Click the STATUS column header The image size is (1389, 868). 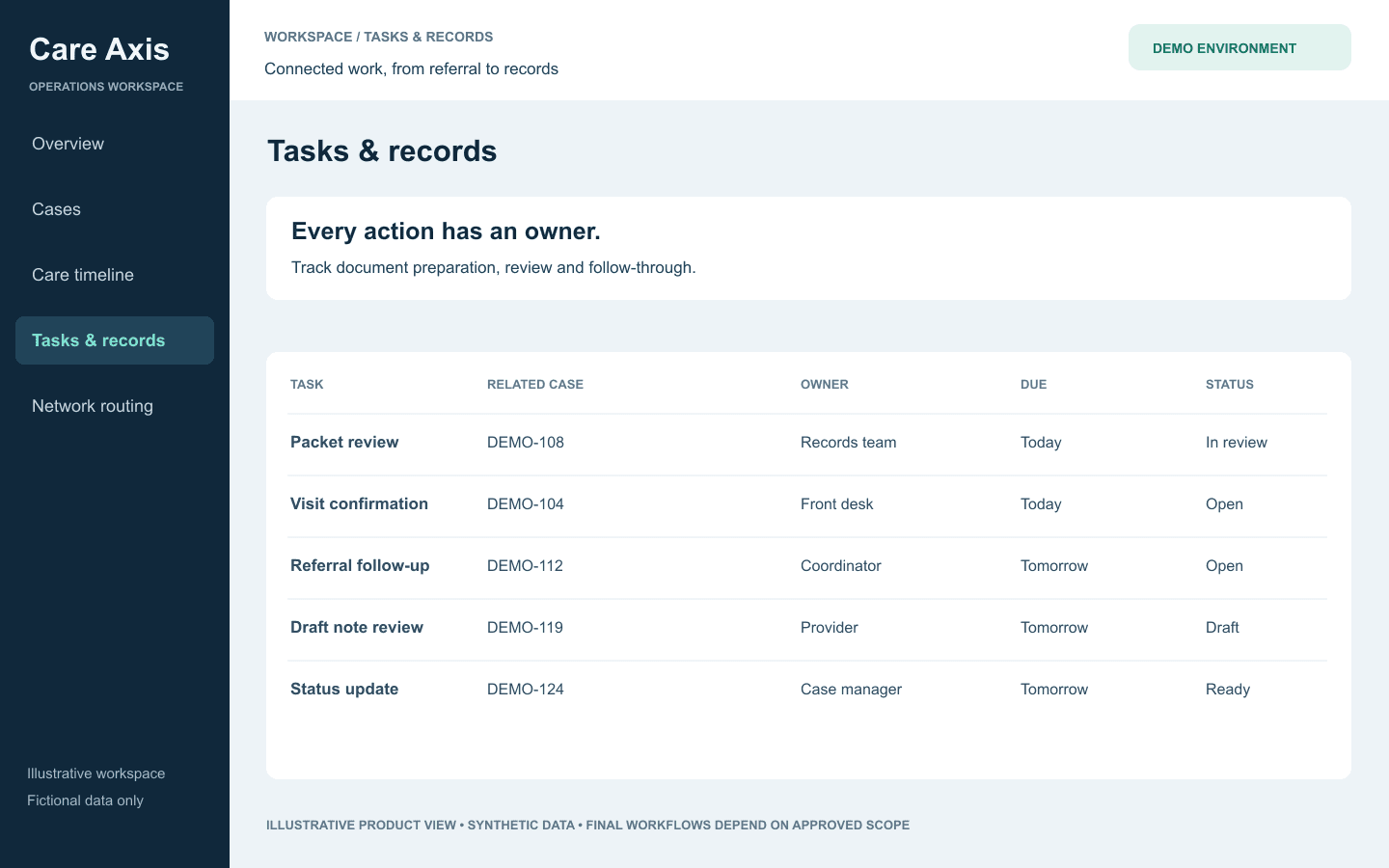coord(1230,384)
